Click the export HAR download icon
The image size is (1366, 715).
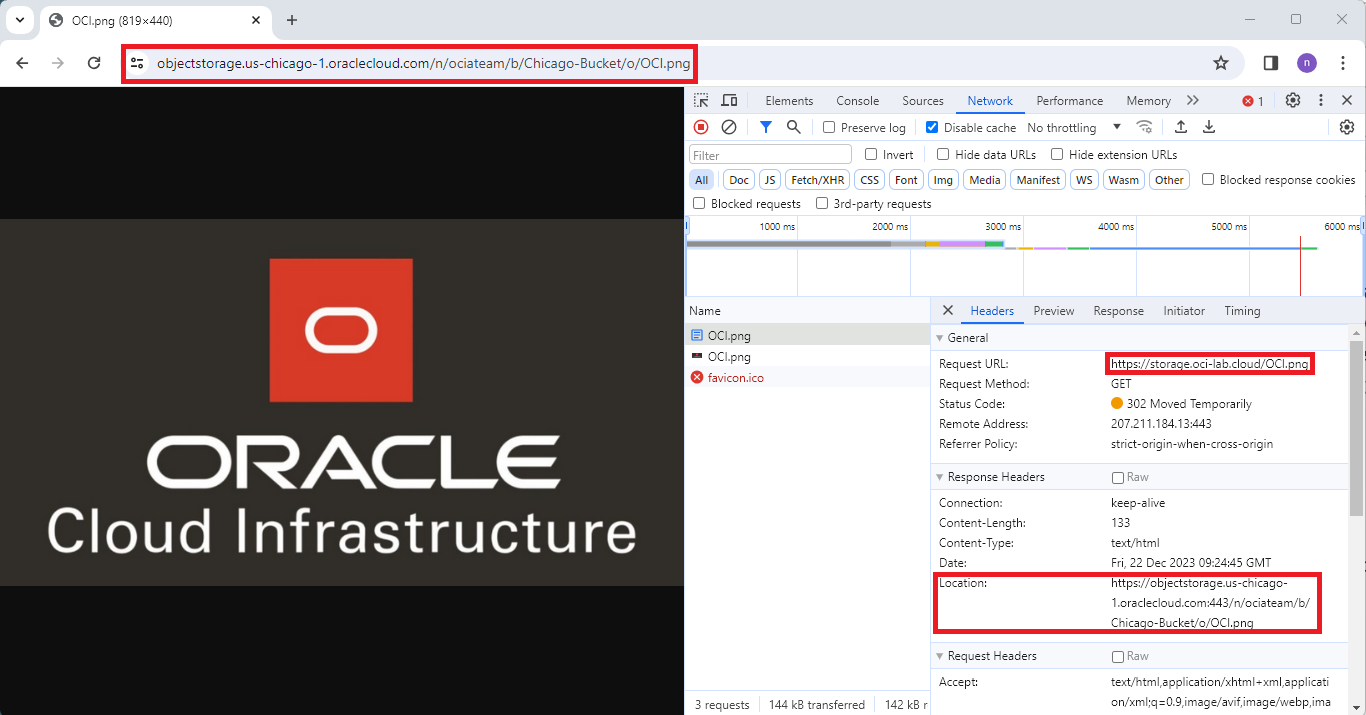pyautogui.click(x=1209, y=127)
